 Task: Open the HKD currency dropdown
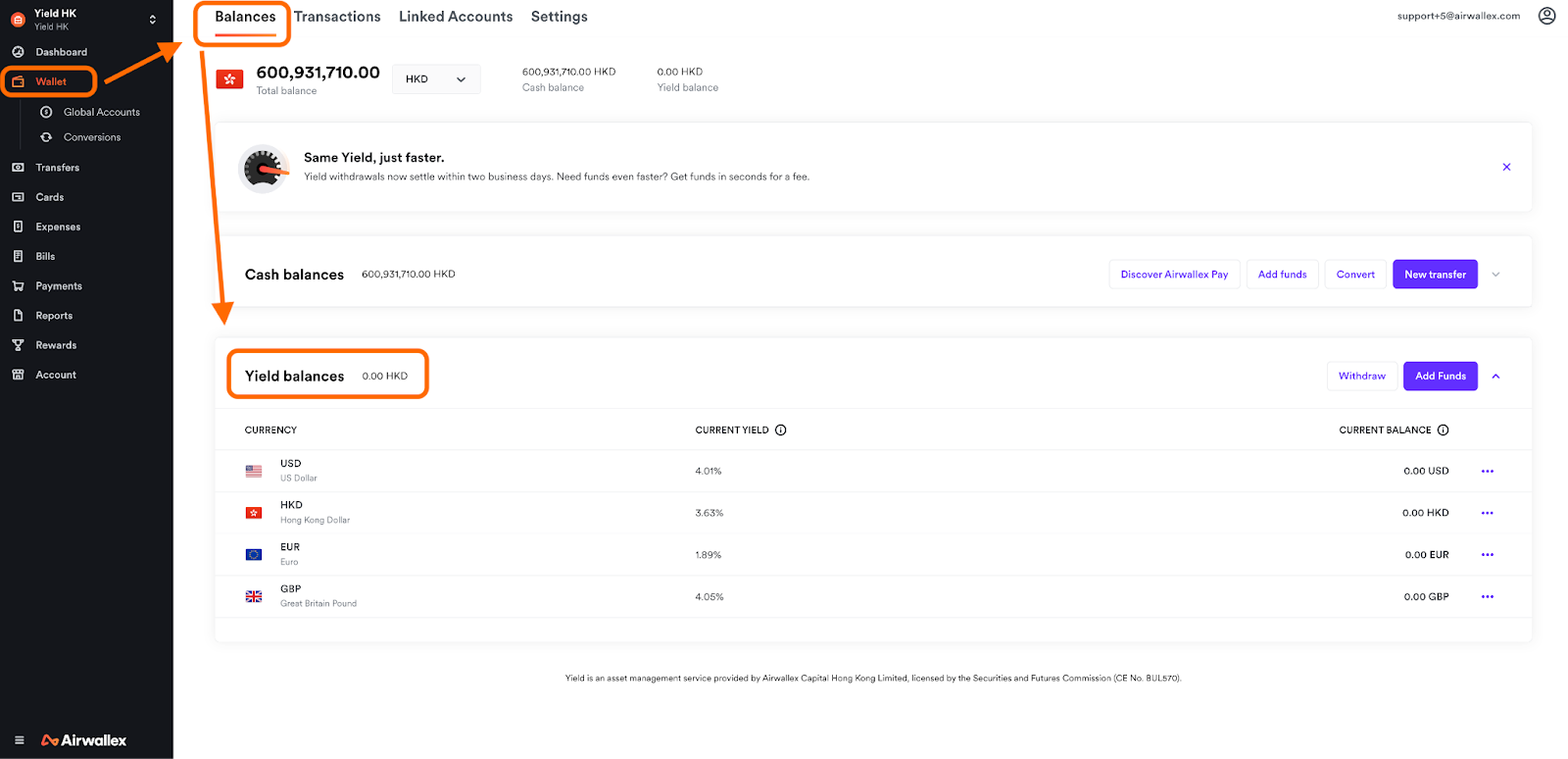click(436, 79)
